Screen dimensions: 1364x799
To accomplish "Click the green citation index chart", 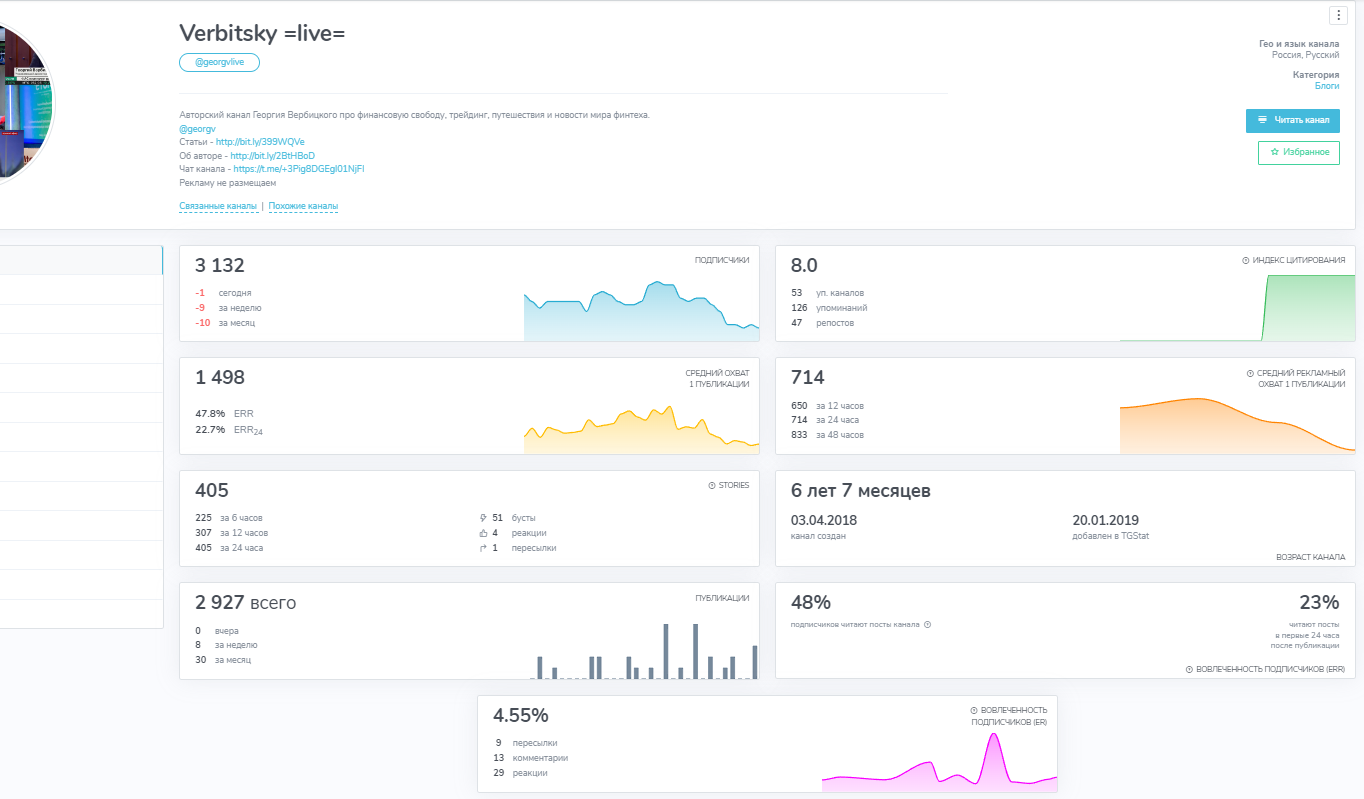I will [1237, 308].
